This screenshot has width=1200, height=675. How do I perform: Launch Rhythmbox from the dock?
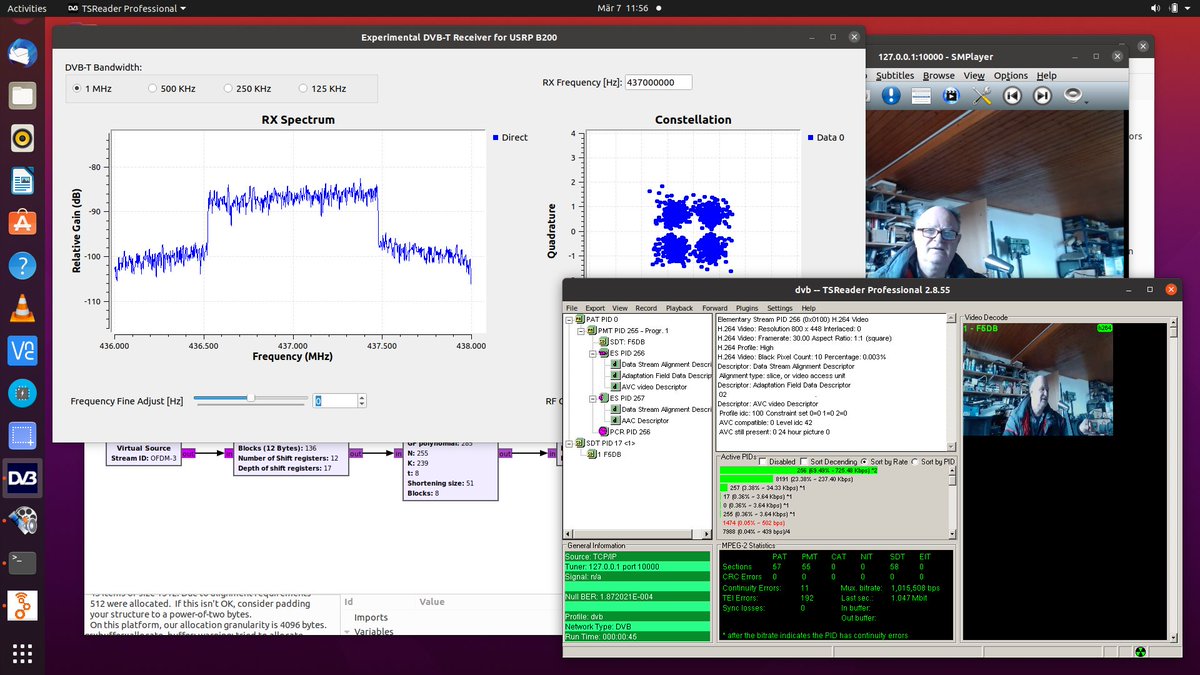(22, 138)
